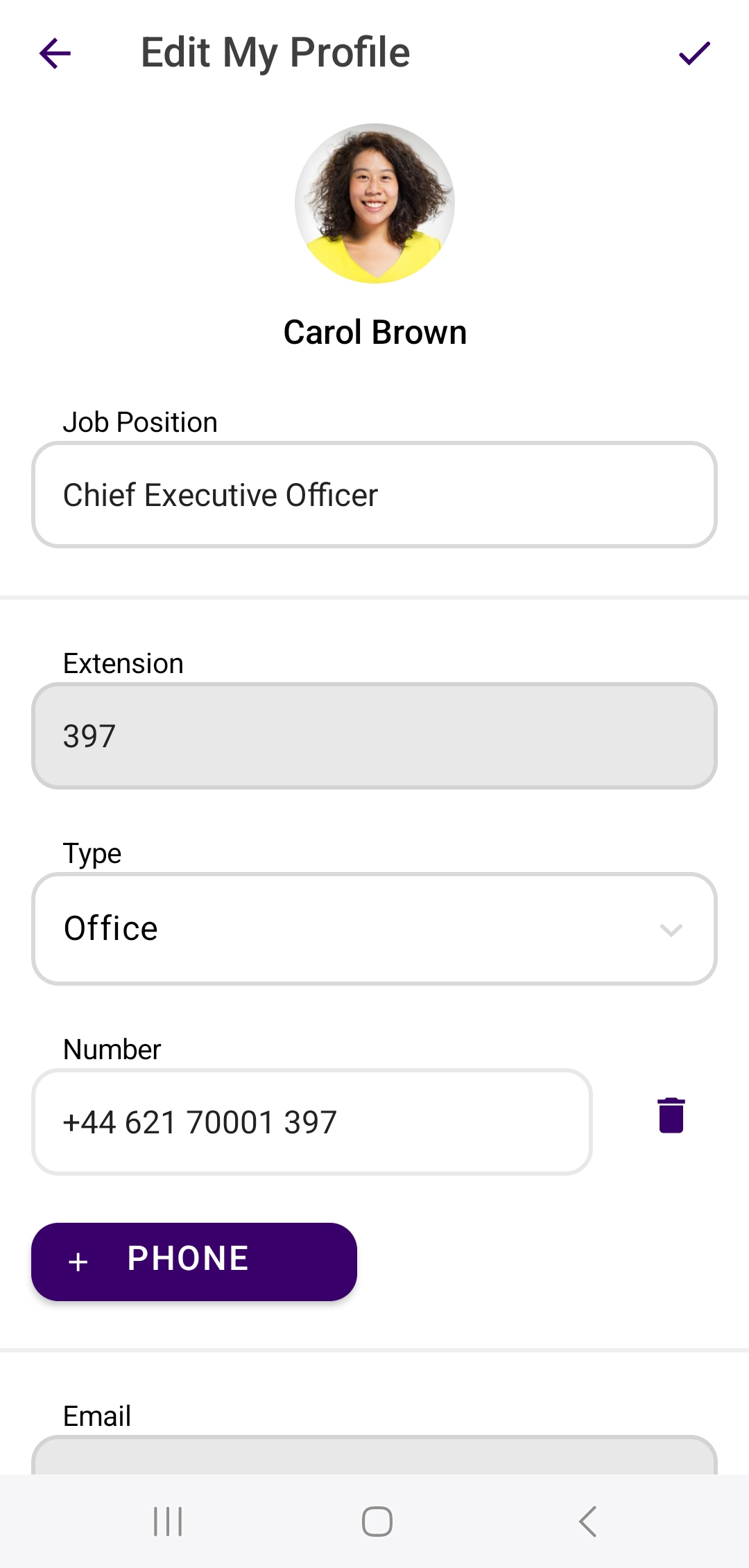The height and width of the screenshot is (1568, 749).
Task: Focus the Number field with +44 621 70001 397
Action: click(x=312, y=1122)
